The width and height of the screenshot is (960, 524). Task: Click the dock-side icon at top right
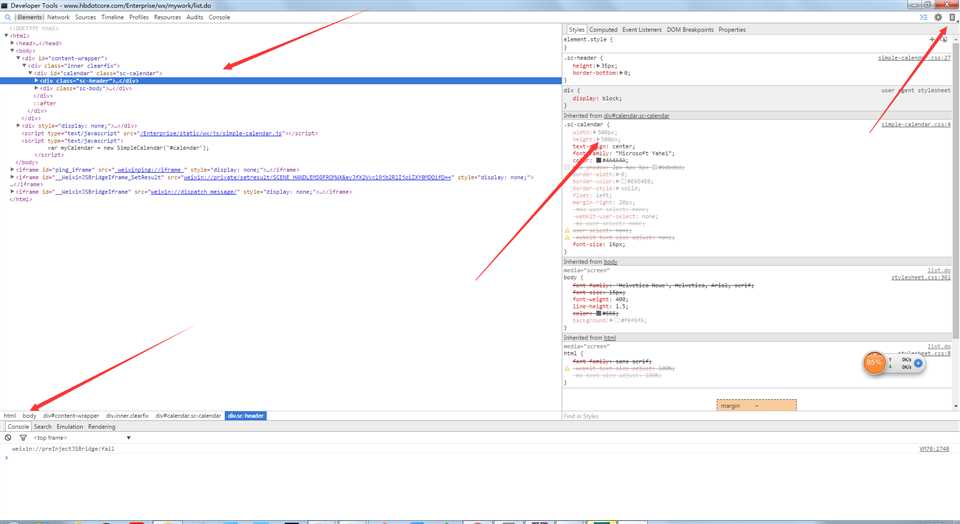pyautogui.click(x=952, y=17)
